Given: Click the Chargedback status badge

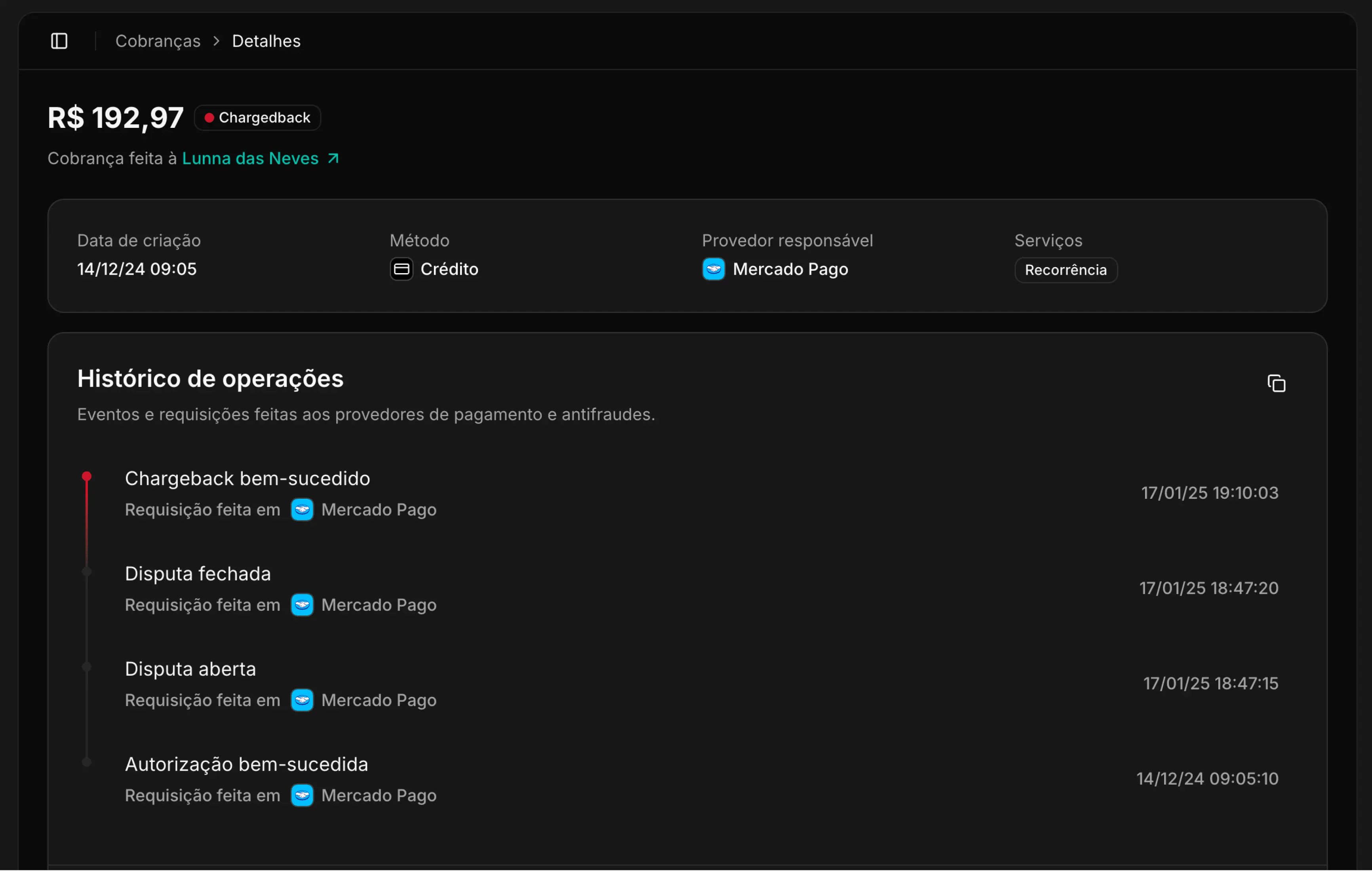Looking at the screenshot, I should coord(257,118).
